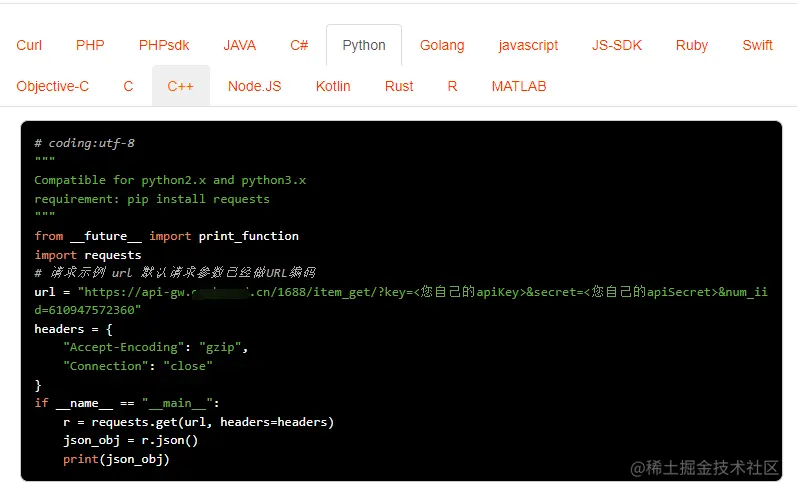Open the javascript example tab
Screen dimensions: 797x495
tap(528, 45)
